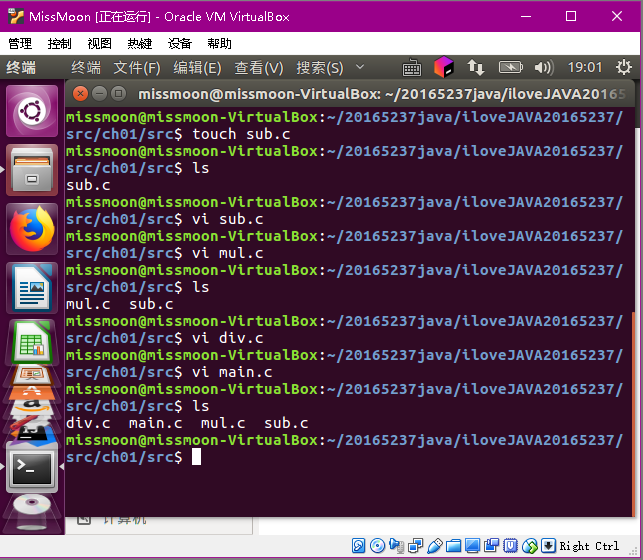Image resolution: width=643 pixels, height=560 pixels.
Task: Click the display monitor status icon
Action: (472, 546)
